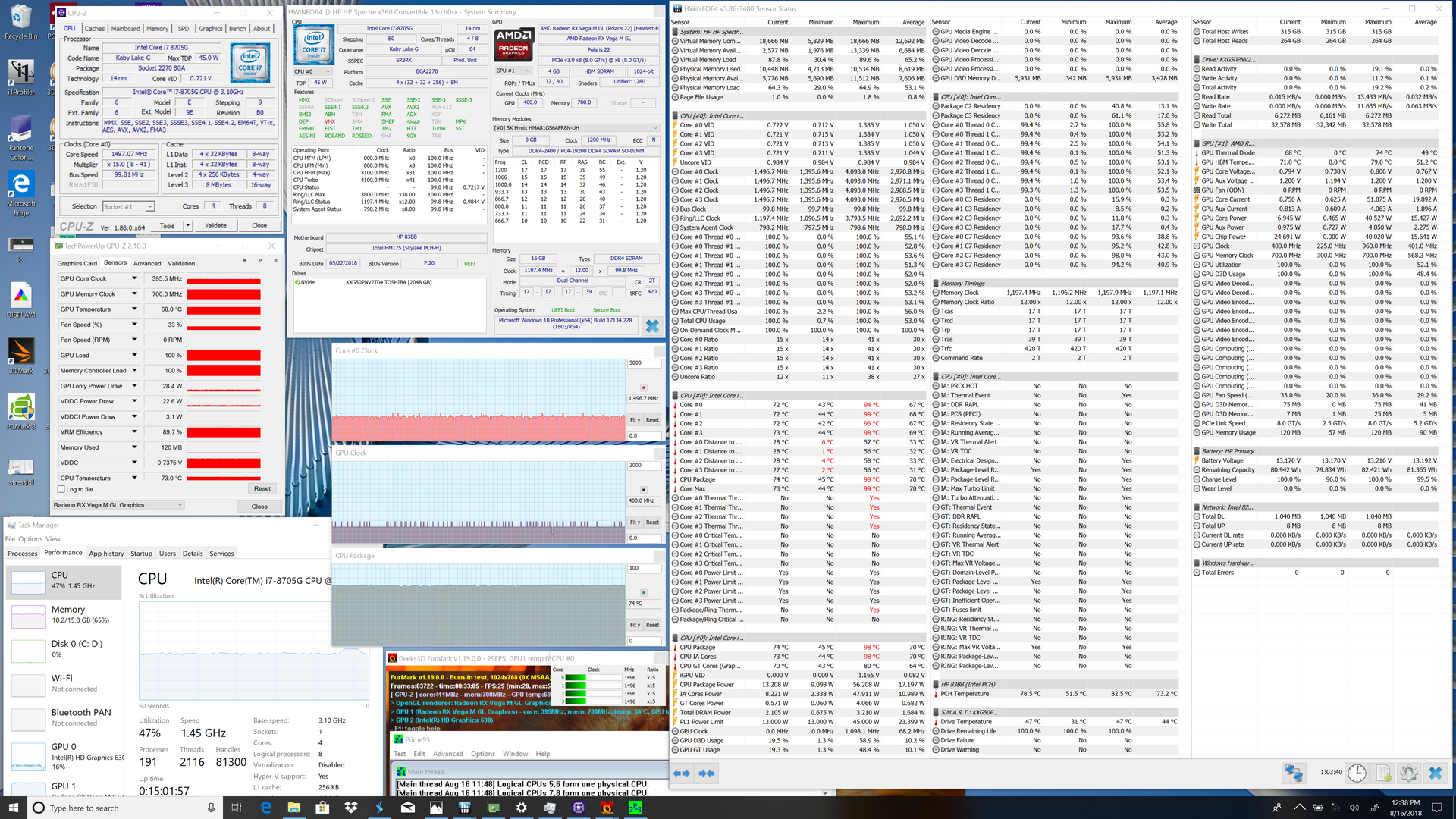Open GPU-Z Graphics Card tab
1456x819 pixels.
coord(77,264)
